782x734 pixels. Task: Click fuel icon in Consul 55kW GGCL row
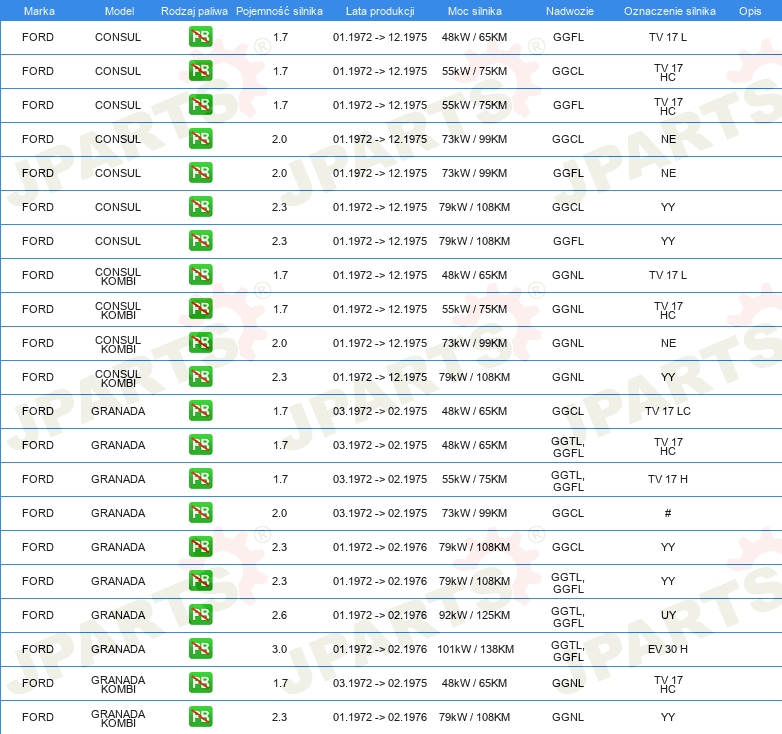pyautogui.click(x=200, y=71)
